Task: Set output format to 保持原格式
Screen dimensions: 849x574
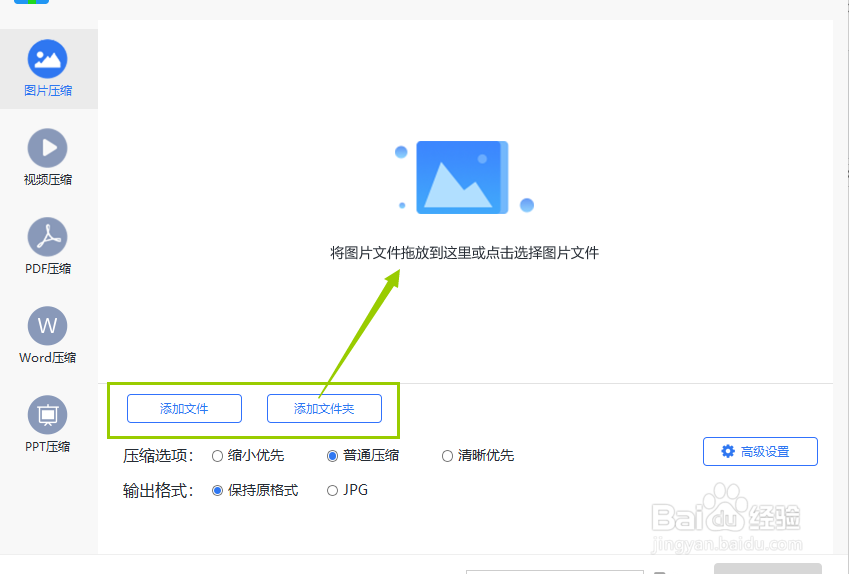Action: pyautogui.click(x=255, y=490)
